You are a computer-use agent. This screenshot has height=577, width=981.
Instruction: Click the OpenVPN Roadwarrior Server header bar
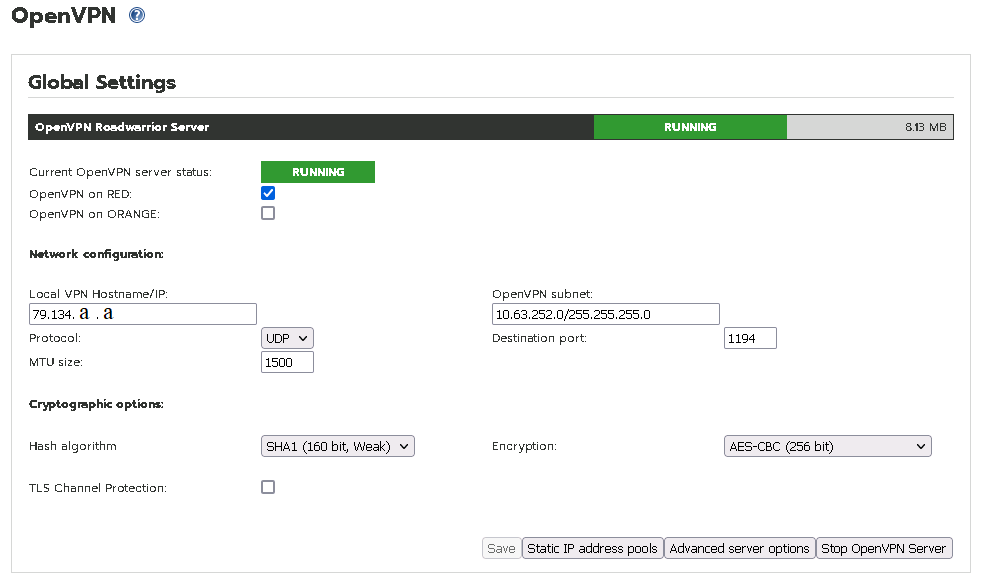coord(311,127)
